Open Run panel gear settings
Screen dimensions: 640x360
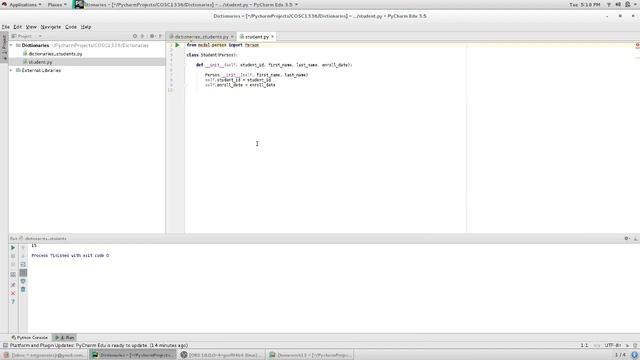(x=627, y=238)
